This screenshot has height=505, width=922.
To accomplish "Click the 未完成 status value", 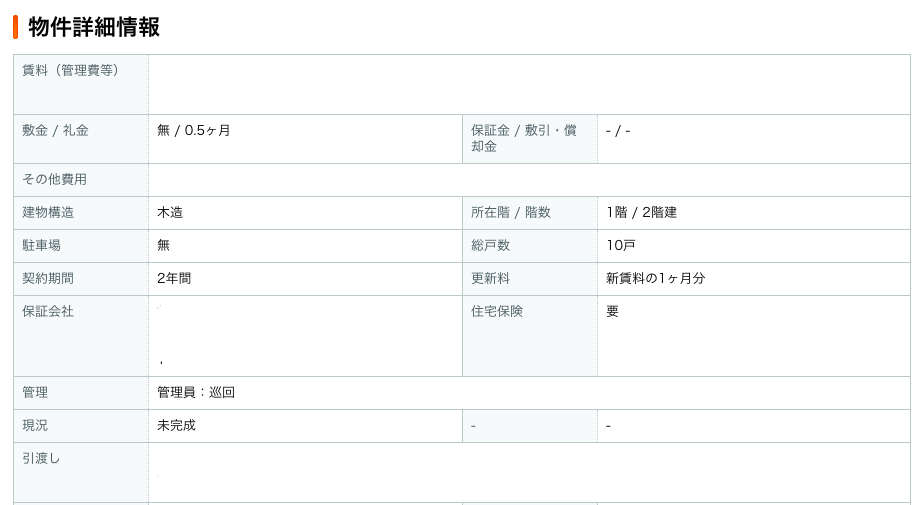I will (x=176, y=425).
